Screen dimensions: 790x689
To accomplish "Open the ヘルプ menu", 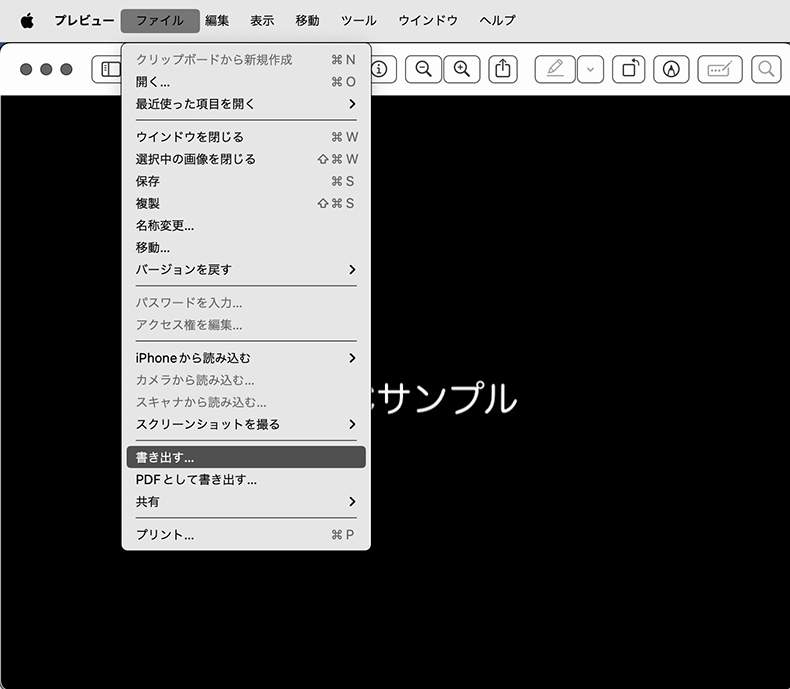I will (498, 21).
